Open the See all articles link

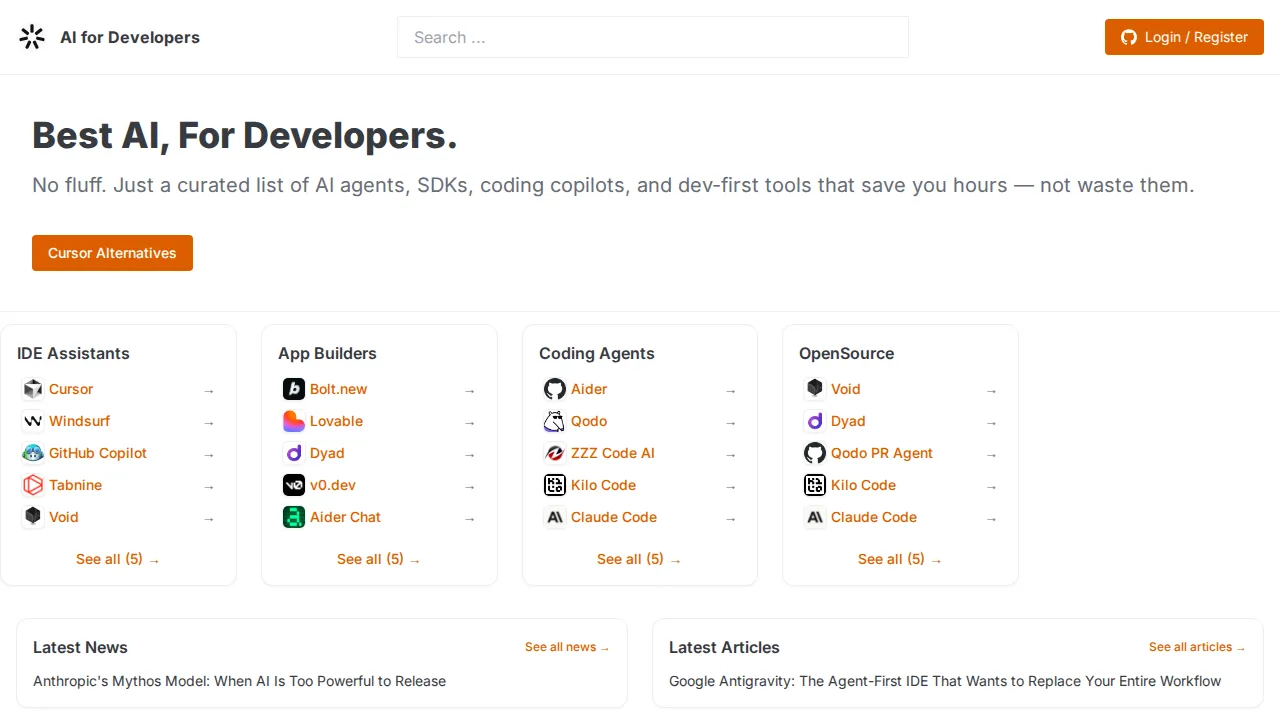coord(1197,647)
